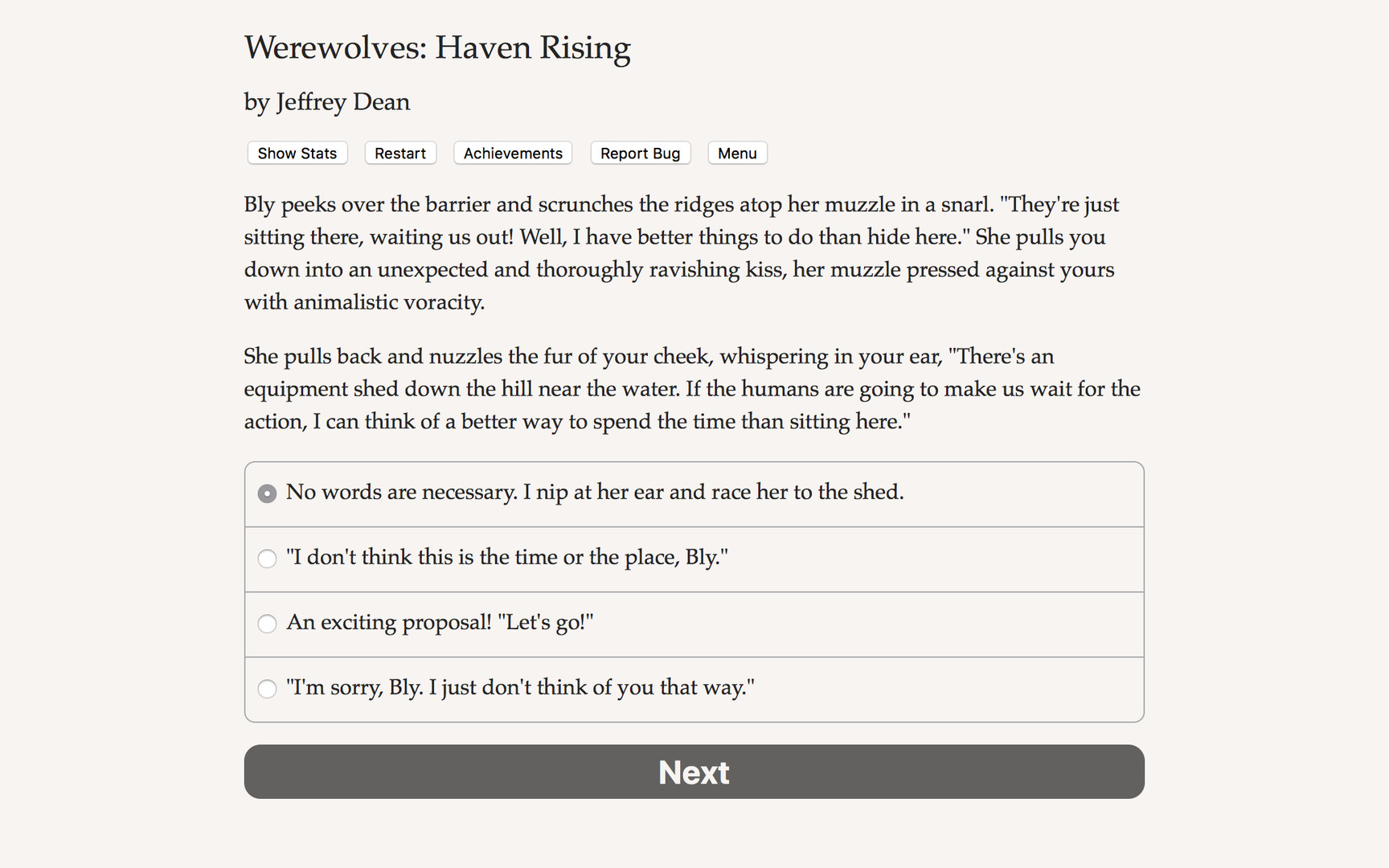Screen dimensions: 1389x868
Task: Pick the "An exciting proposal! Let's go!" option
Action: tap(440, 624)
